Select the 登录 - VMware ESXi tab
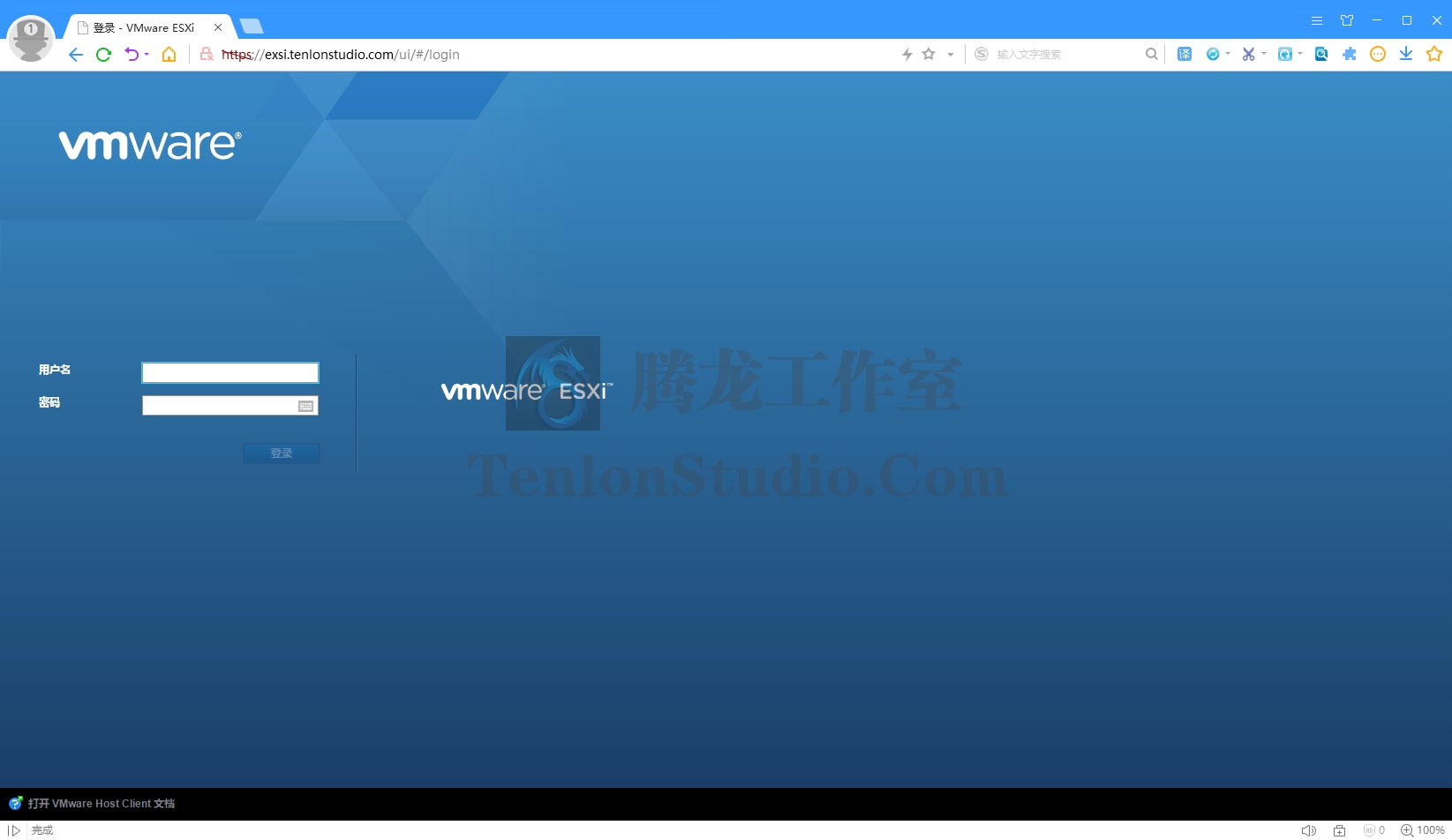Image resolution: width=1452 pixels, height=840 pixels. coord(144,27)
